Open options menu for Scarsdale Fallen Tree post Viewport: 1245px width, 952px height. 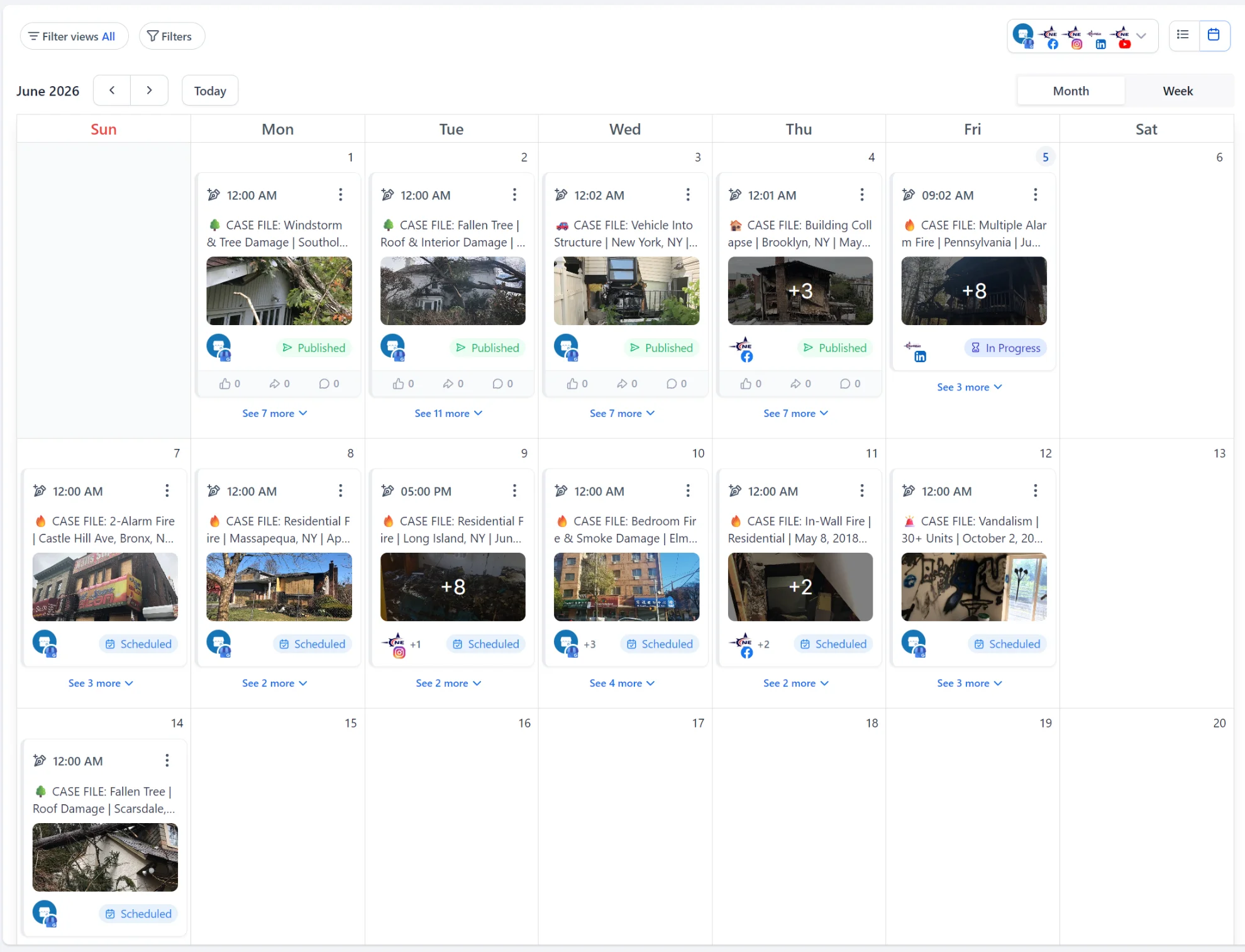(167, 761)
